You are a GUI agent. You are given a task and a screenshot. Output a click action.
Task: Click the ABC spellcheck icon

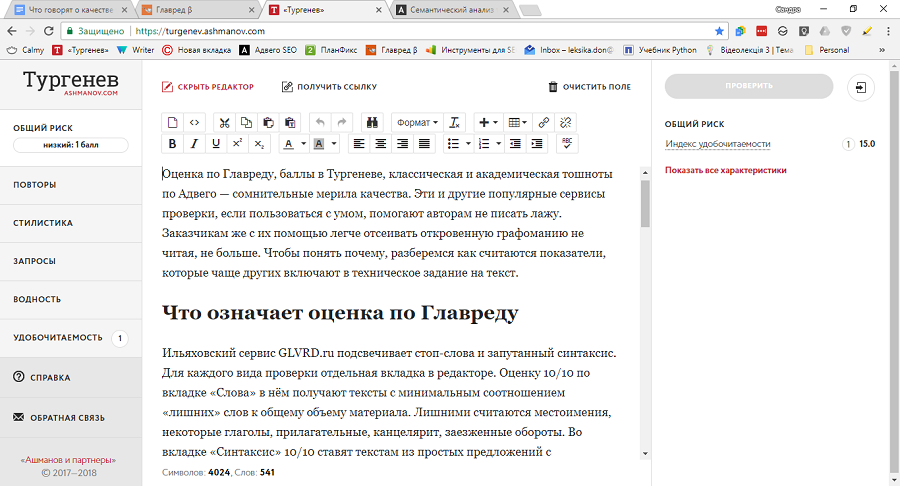pyautogui.click(x=567, y=144)
